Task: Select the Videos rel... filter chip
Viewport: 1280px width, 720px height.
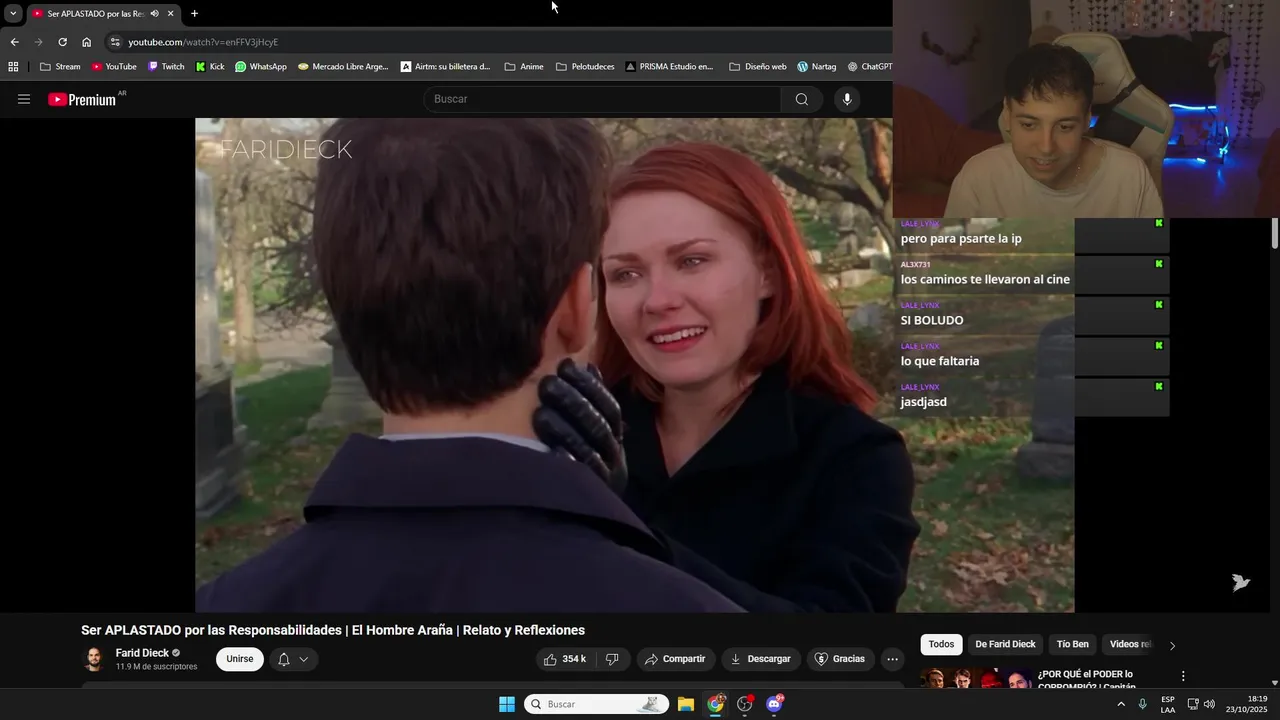Action: pos(1131,644)
